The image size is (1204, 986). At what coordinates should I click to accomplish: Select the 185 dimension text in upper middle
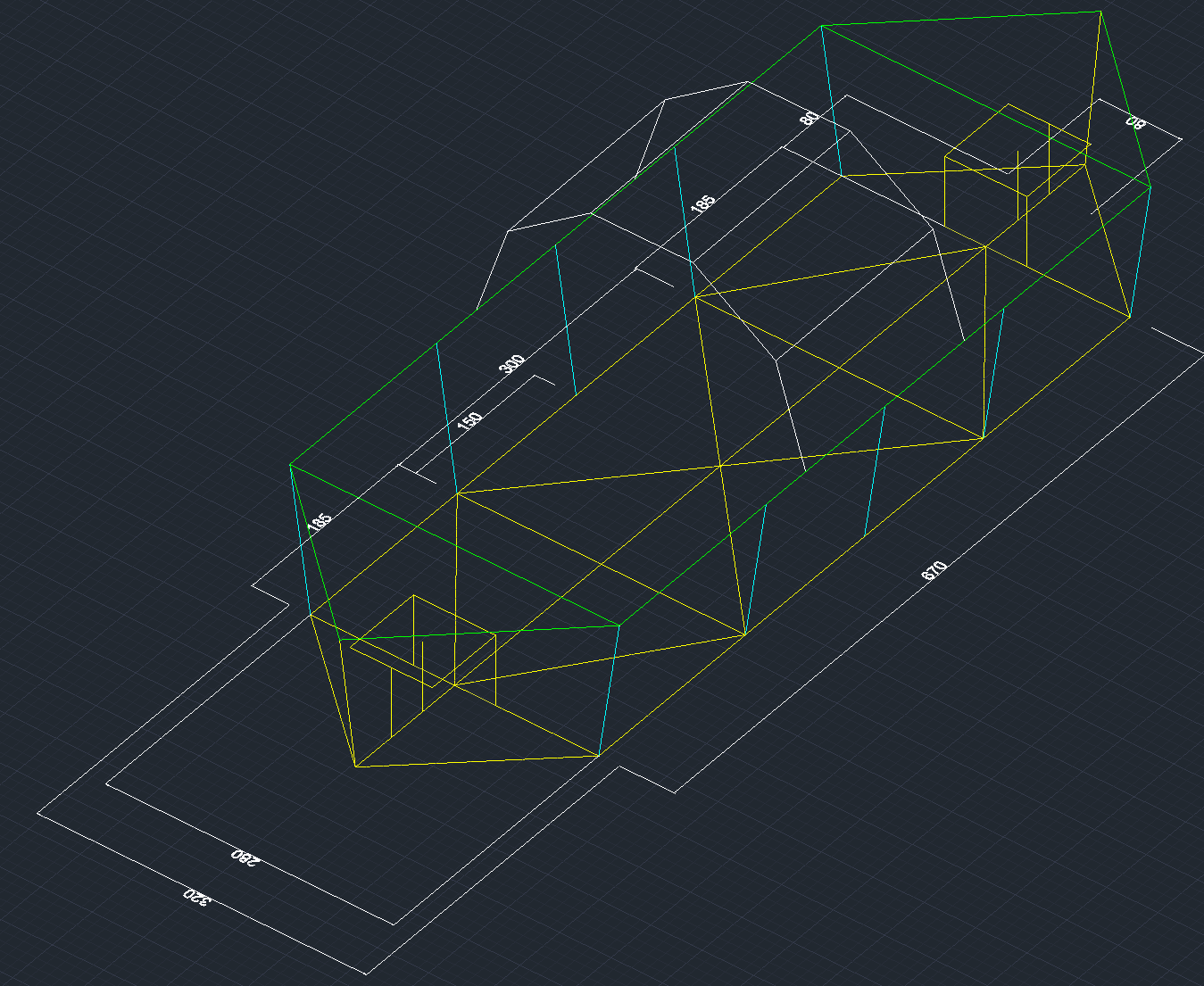(x=703, y=203)
